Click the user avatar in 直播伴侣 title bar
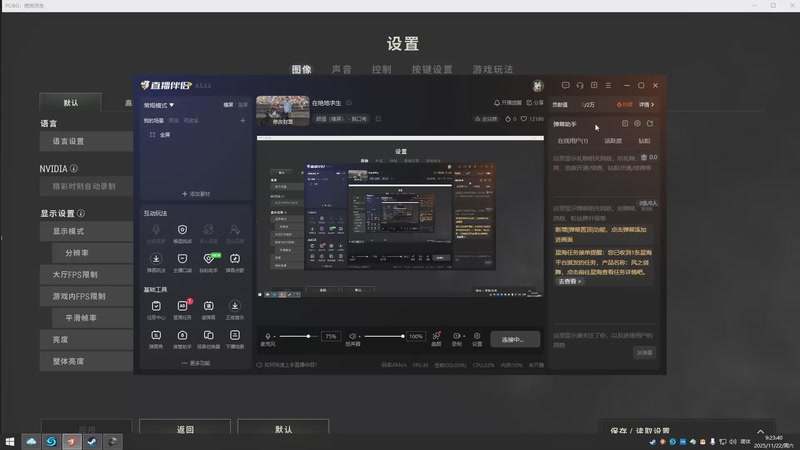Screen dimensions: 800x450 [x=538, y=85]
